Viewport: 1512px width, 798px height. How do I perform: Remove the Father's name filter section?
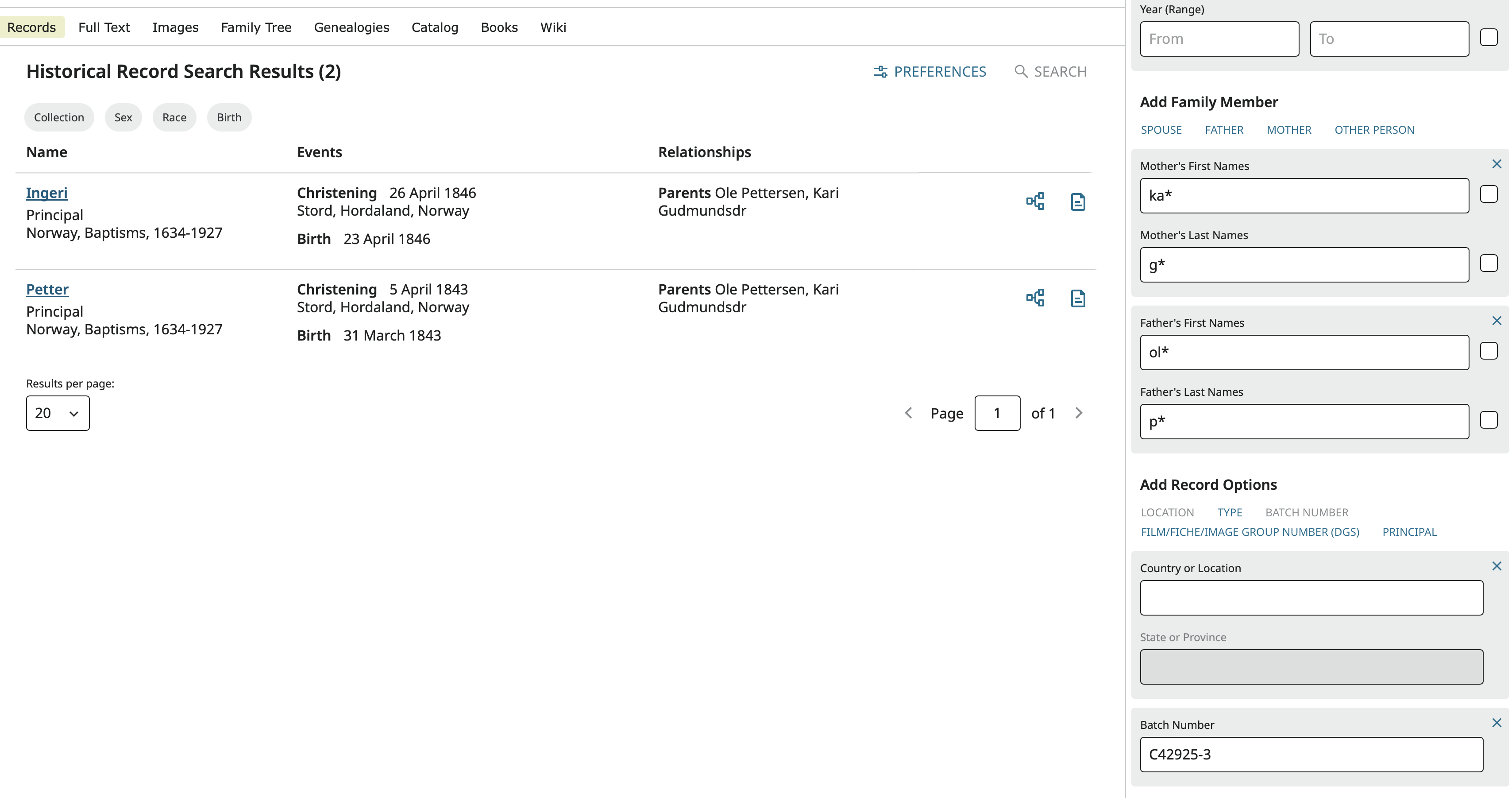(1497, 321)
